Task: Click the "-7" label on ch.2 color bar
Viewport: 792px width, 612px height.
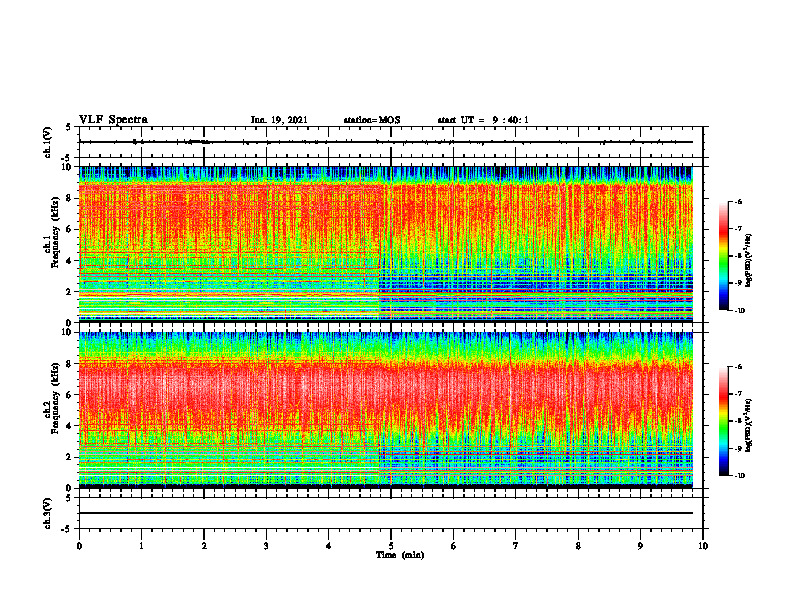Action: click(x=738, y=394)
